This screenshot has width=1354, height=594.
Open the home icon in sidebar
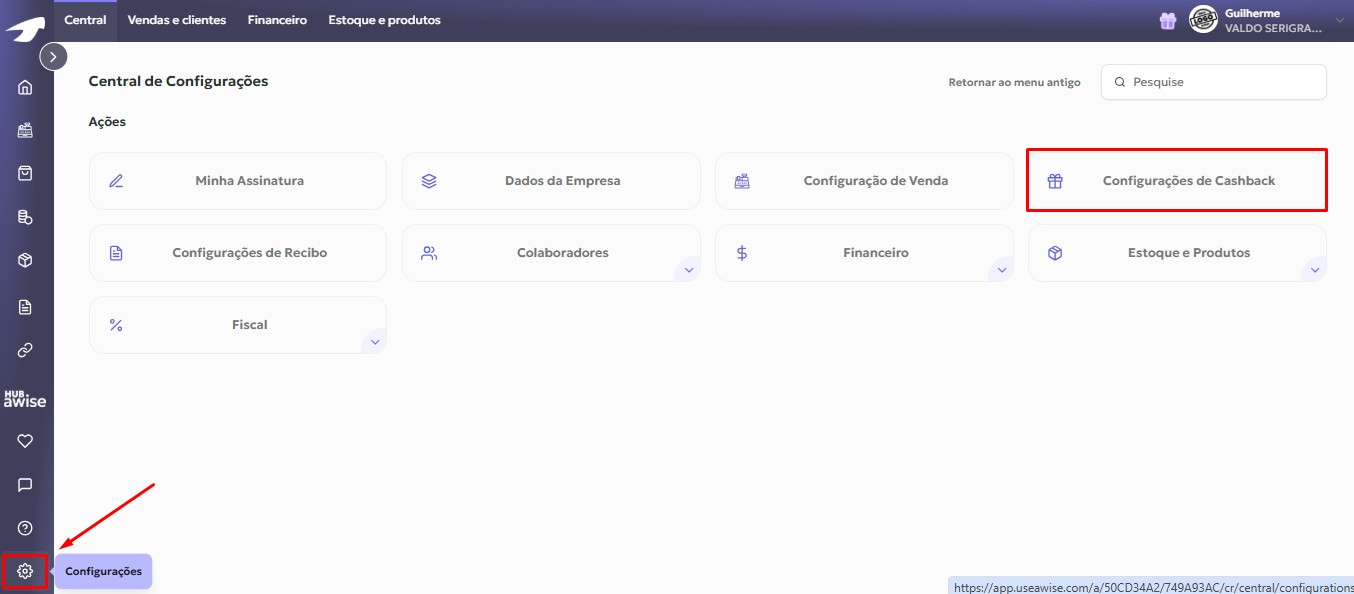(x=25, y=87)
